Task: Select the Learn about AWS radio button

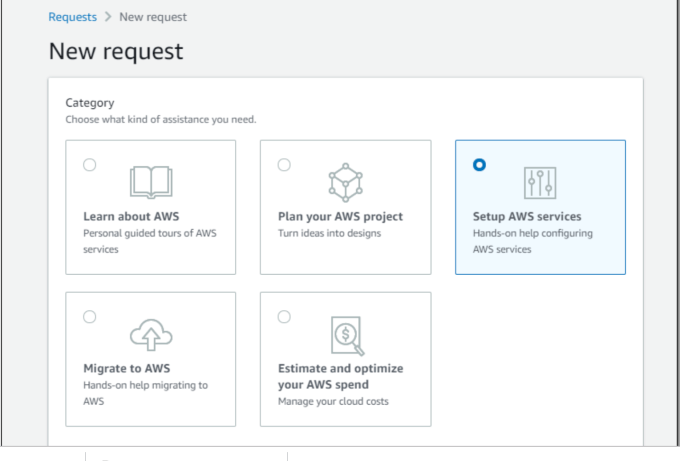Action: (x=90, y=165)
